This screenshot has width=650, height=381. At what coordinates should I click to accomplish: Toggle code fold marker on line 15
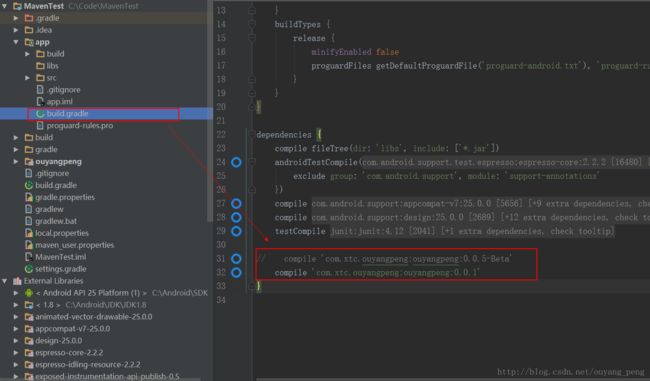click(252, 38)
